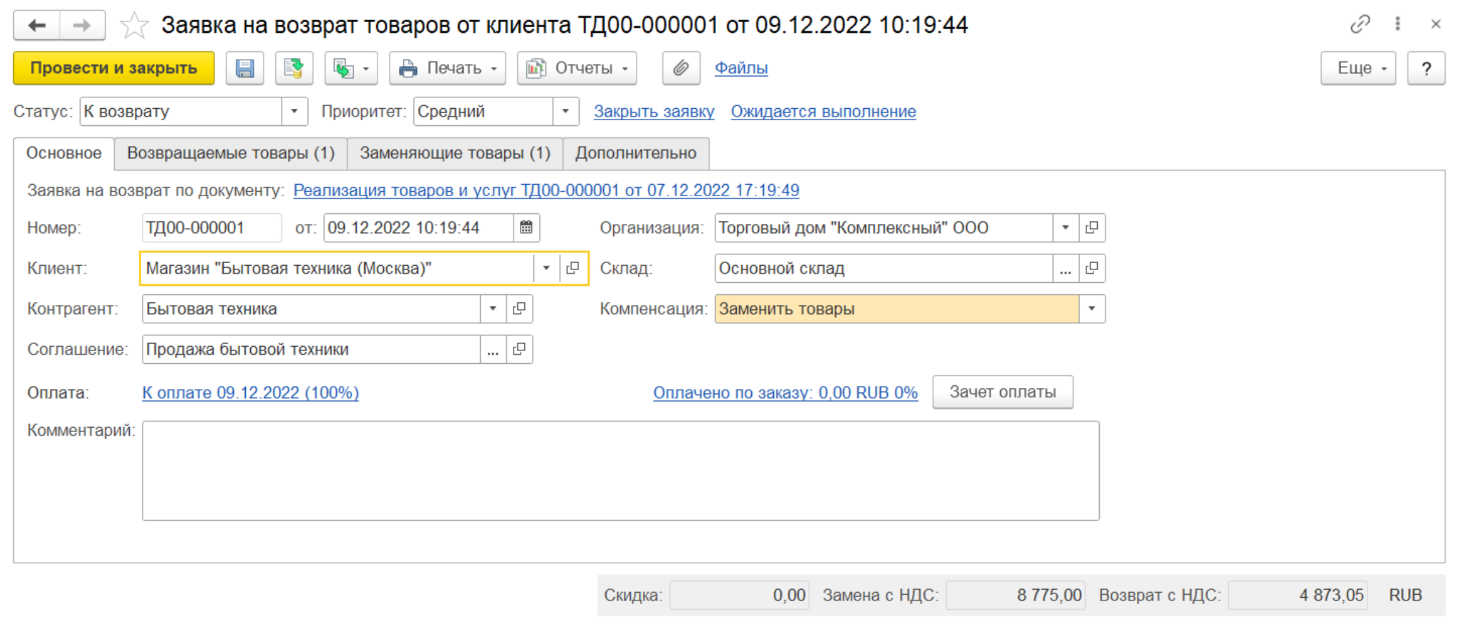Expand the Статус dropdown list
The width and height of the screenshot is (1469, 632).
pos(295,112)
